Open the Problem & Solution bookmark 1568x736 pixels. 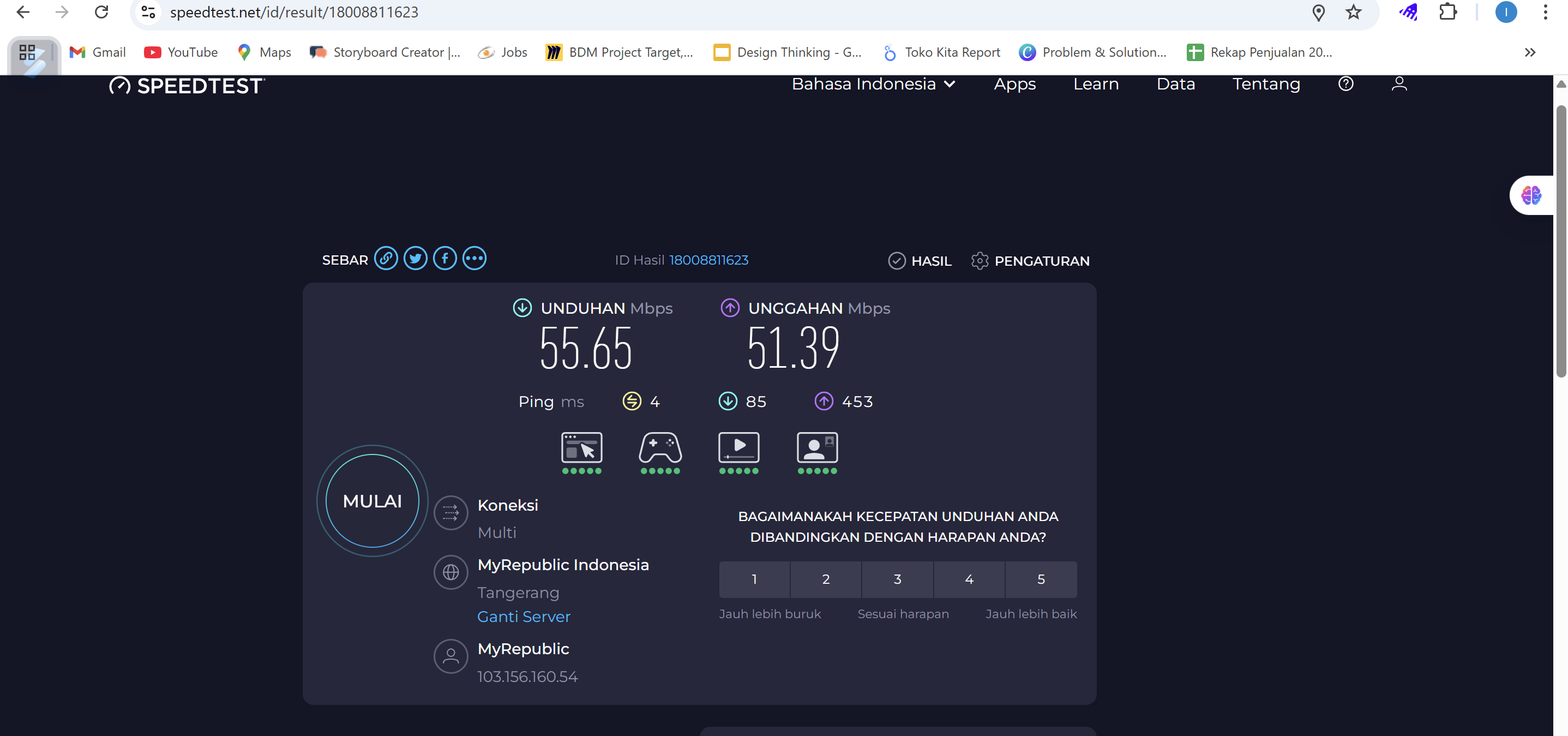(1092, 52)
